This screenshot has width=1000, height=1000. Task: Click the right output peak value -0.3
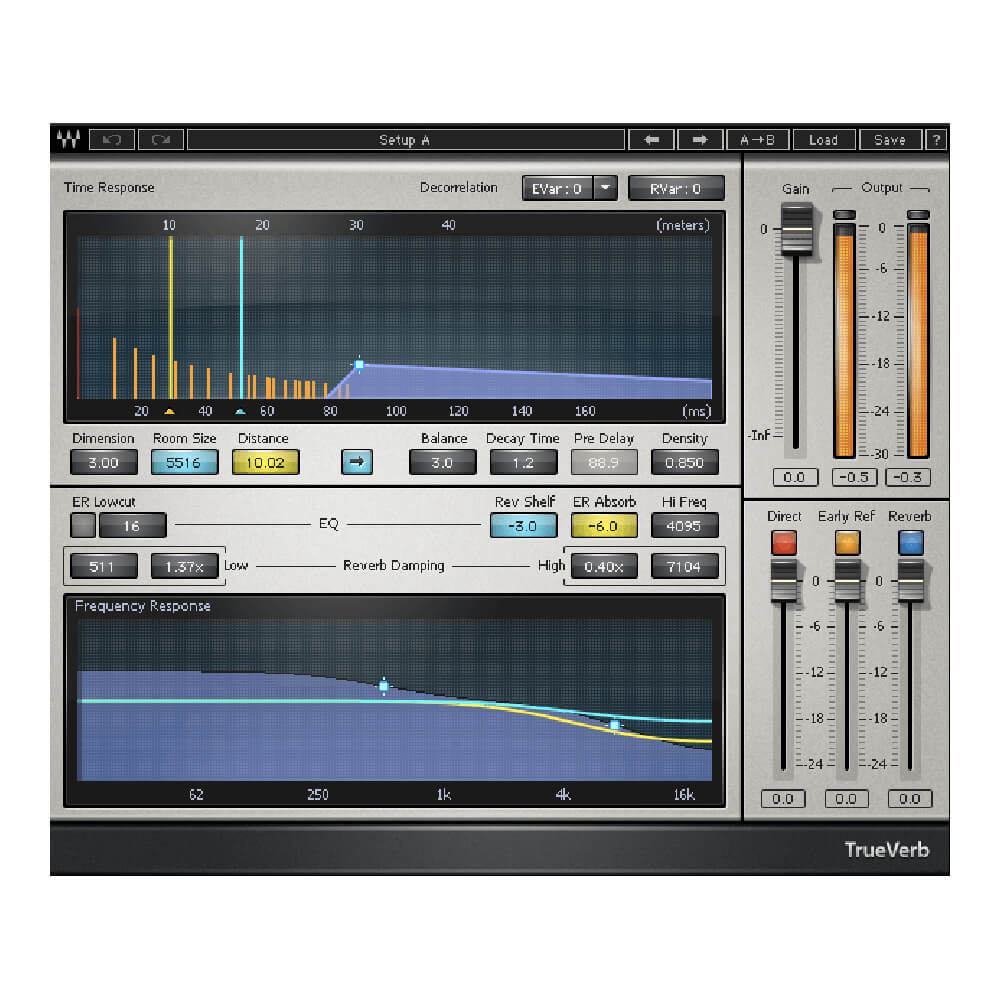pos(908,477)
